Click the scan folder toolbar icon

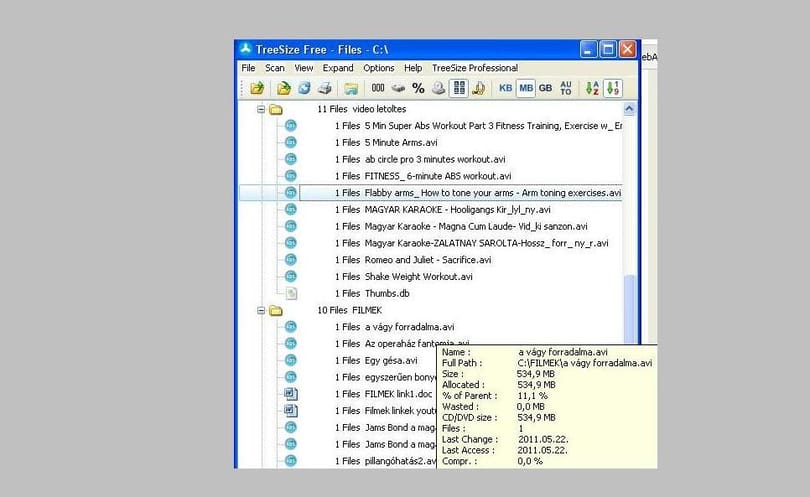pos(284,88)
